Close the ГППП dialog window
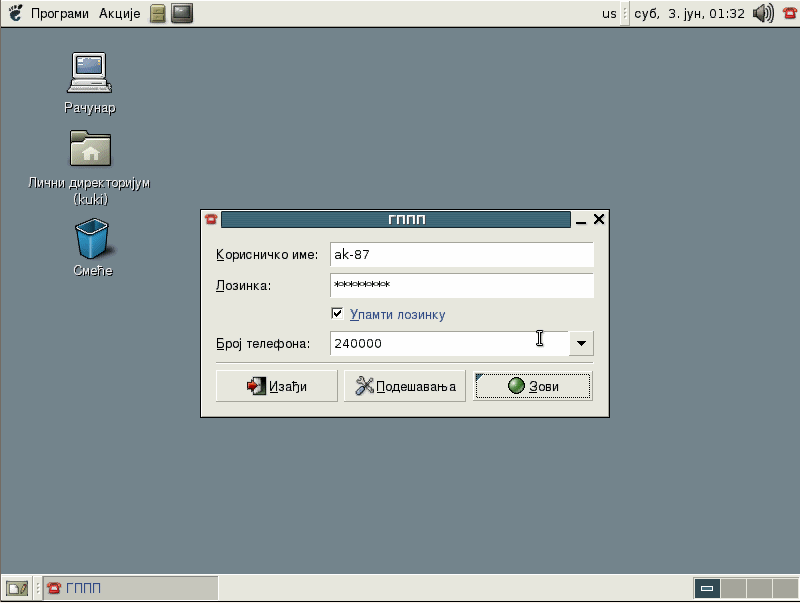The width and height of the screenshot is (800, 604). click(599, 219)
